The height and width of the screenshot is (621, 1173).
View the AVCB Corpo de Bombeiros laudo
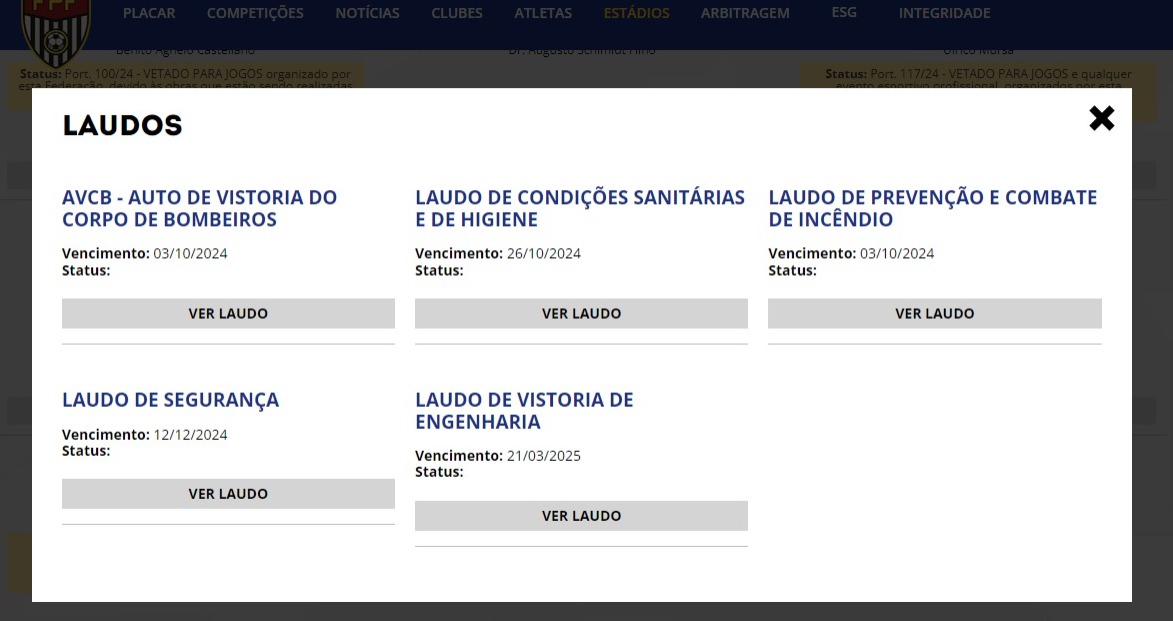(228, 313)
